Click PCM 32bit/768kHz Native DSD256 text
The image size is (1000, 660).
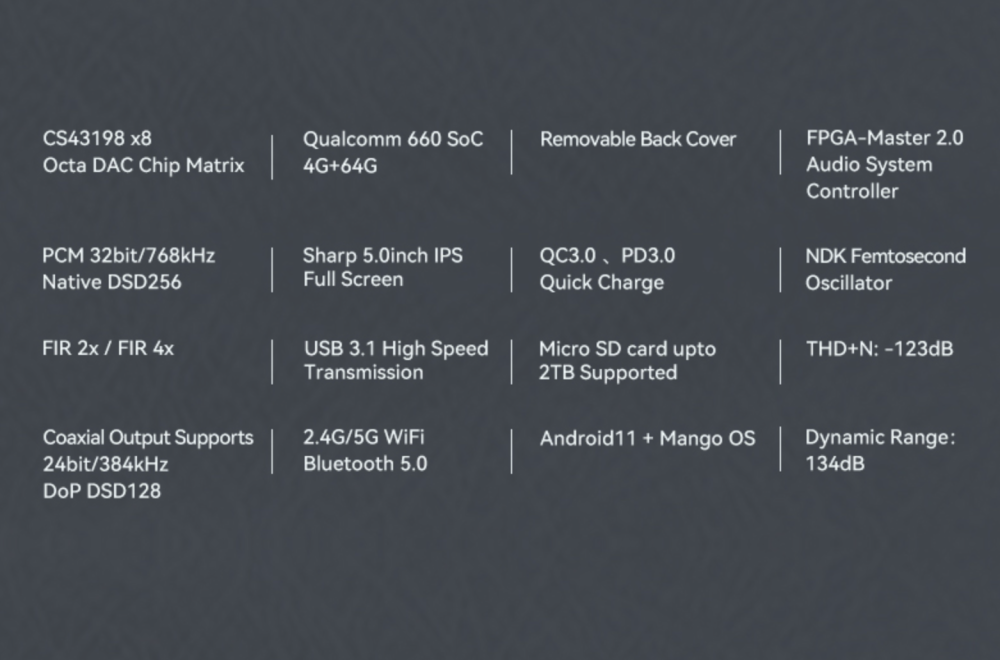pyautogui.click(x=128, y=268)
